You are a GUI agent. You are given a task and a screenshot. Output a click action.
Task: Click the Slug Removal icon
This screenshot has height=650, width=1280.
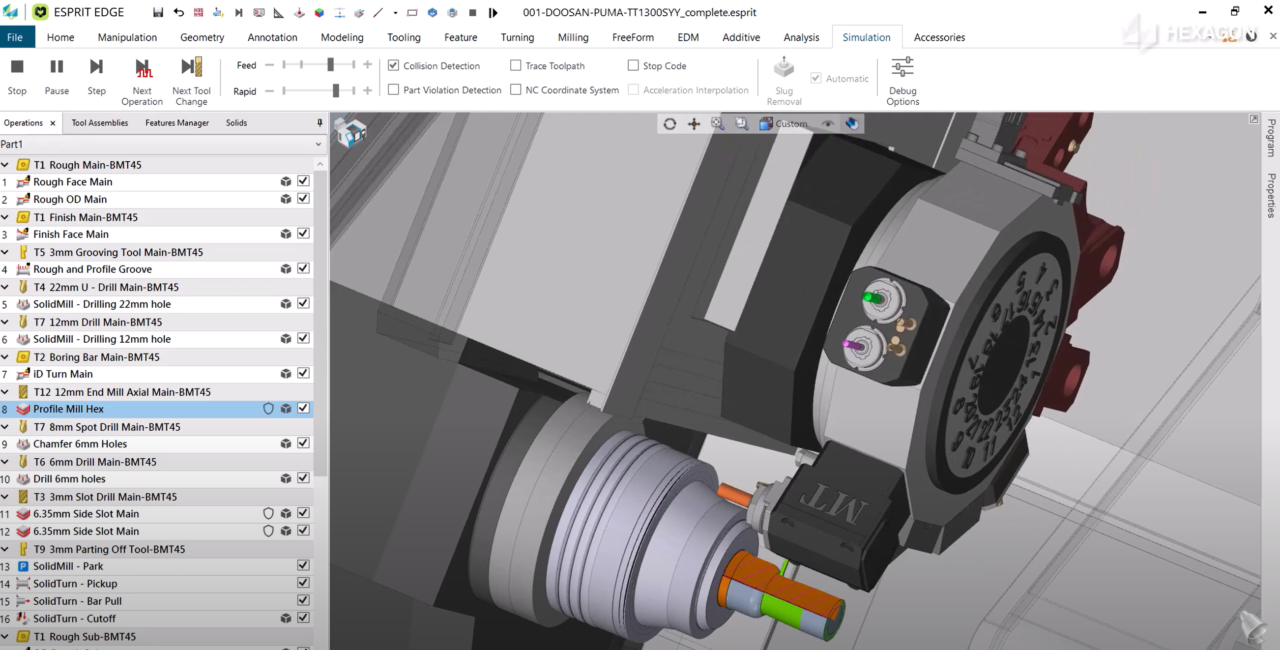click(784, 68)
